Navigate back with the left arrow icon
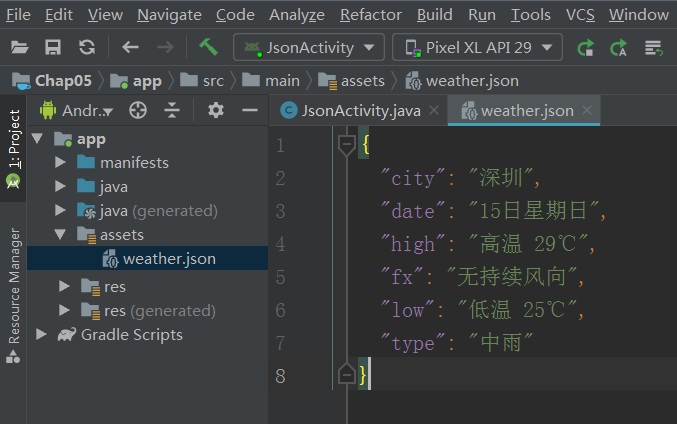677x424 pixels. coord(130,47)
